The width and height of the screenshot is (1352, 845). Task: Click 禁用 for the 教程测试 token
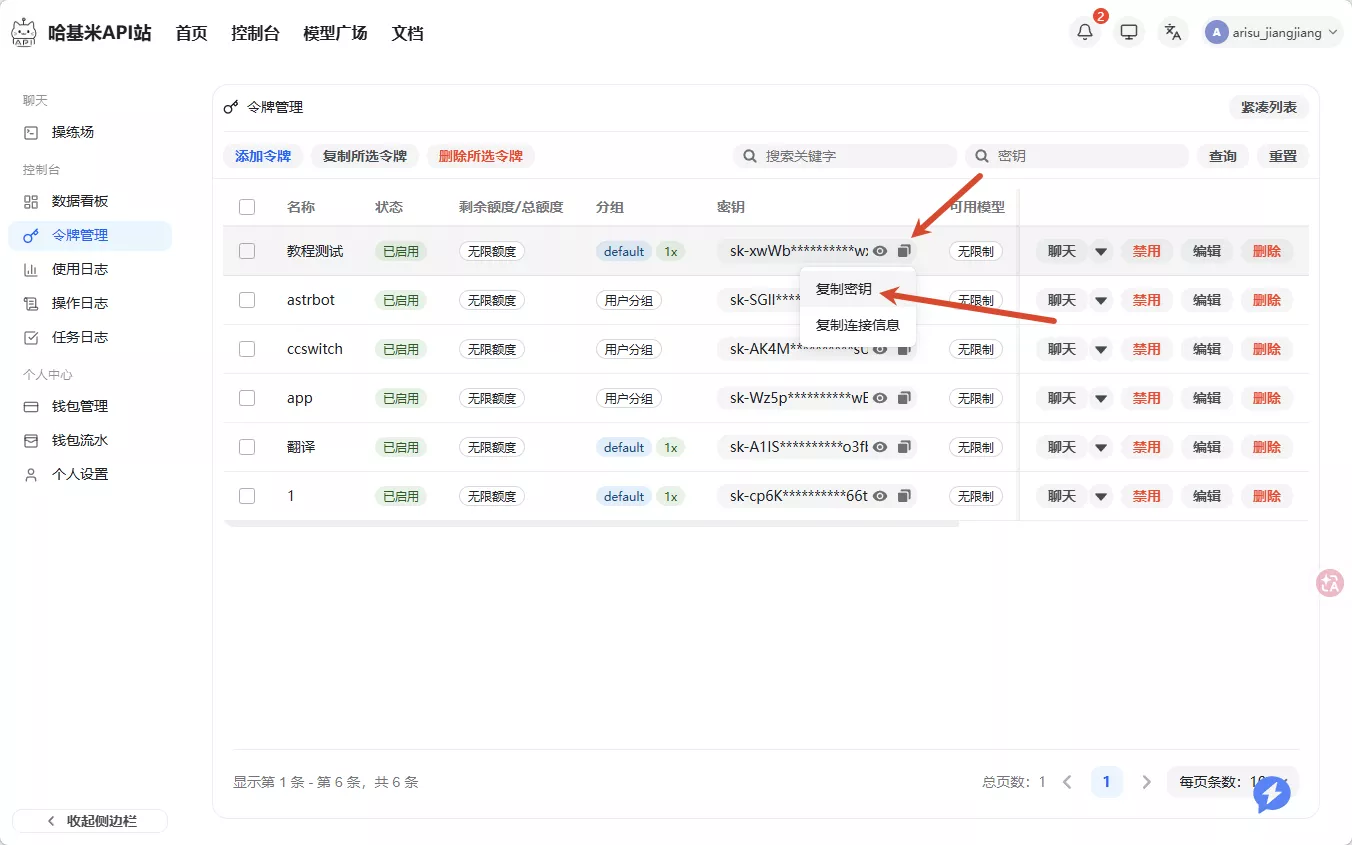tap(1147, 251)
